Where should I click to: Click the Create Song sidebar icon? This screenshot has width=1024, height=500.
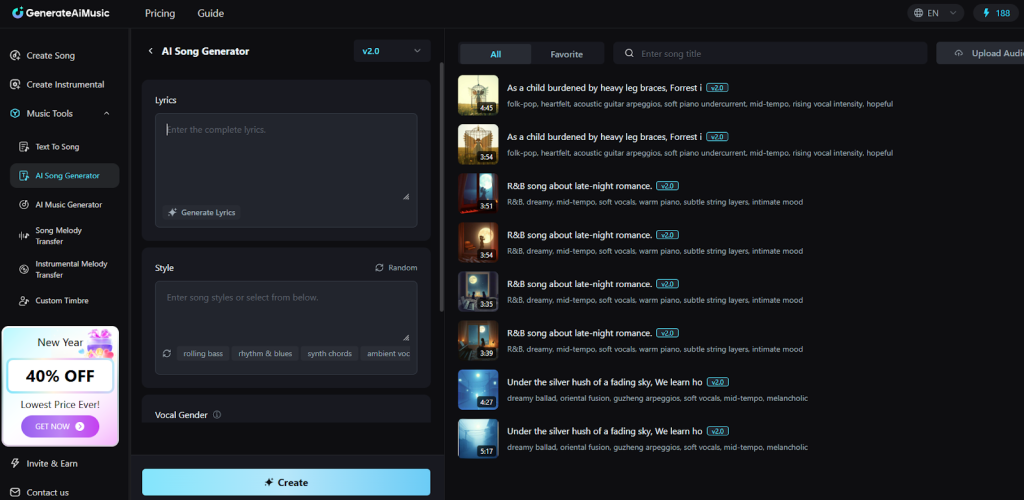tap(15, 56)
